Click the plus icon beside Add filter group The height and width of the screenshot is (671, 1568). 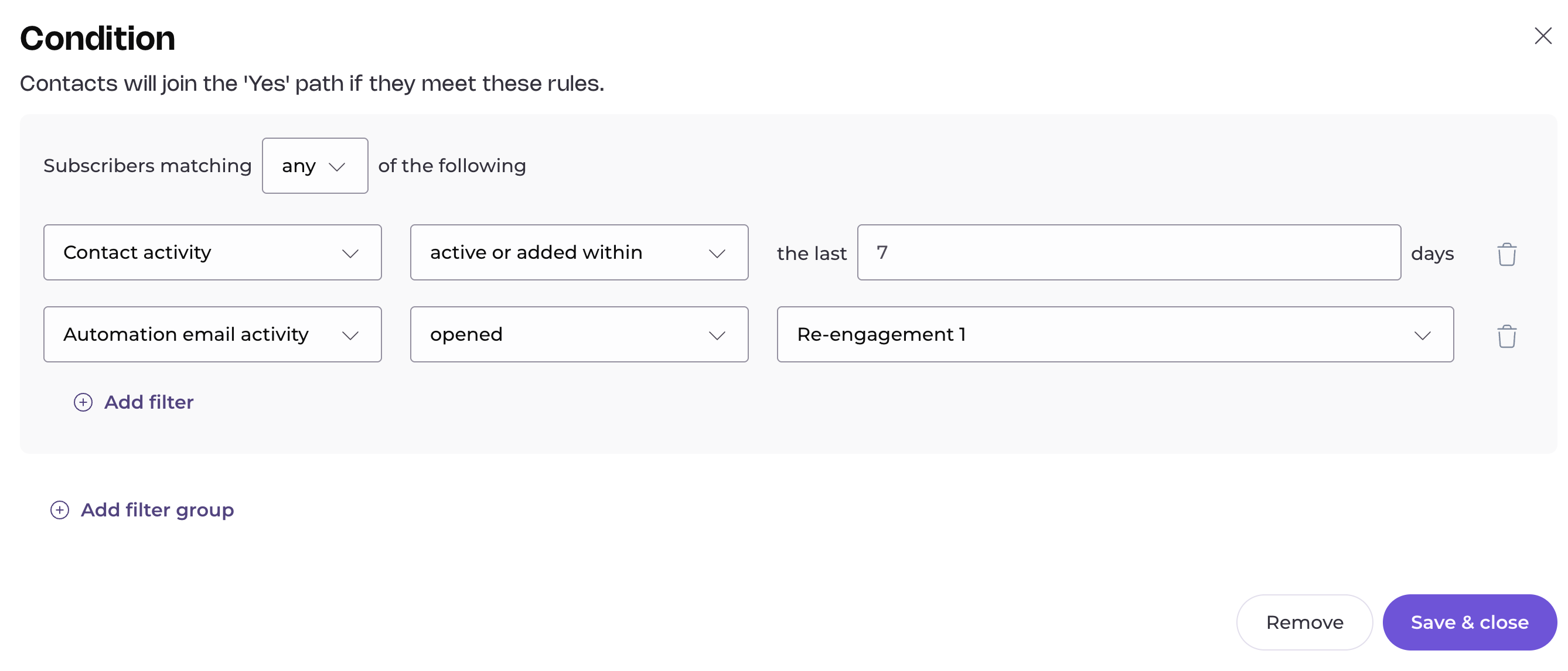click(60, 510)
